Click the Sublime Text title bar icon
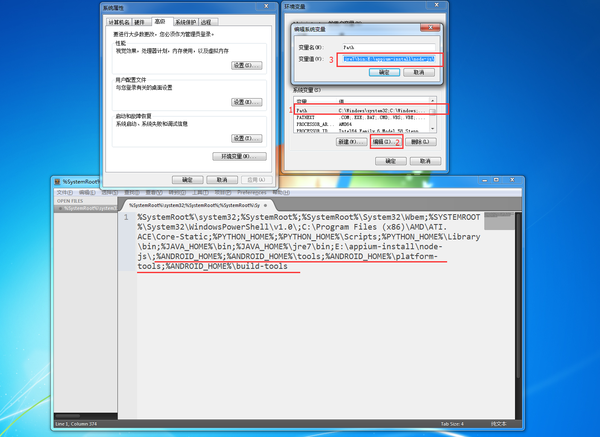 (57, 181)
